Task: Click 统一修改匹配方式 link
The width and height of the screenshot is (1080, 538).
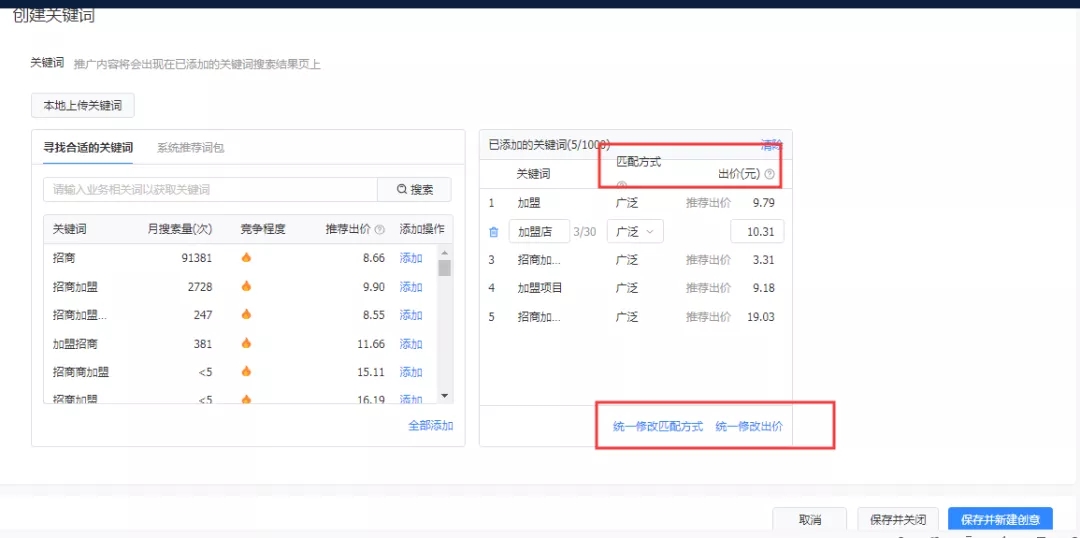Action: pyautogui.click(x=658, y=427)
